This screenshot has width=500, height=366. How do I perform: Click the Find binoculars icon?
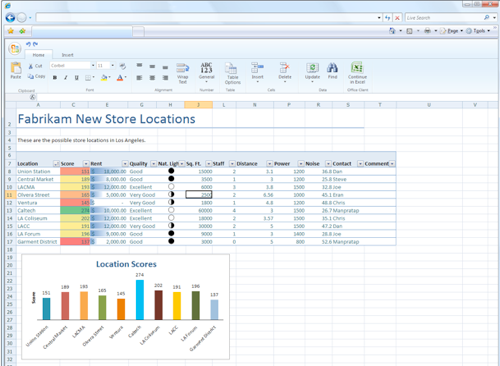click(332, 68)
